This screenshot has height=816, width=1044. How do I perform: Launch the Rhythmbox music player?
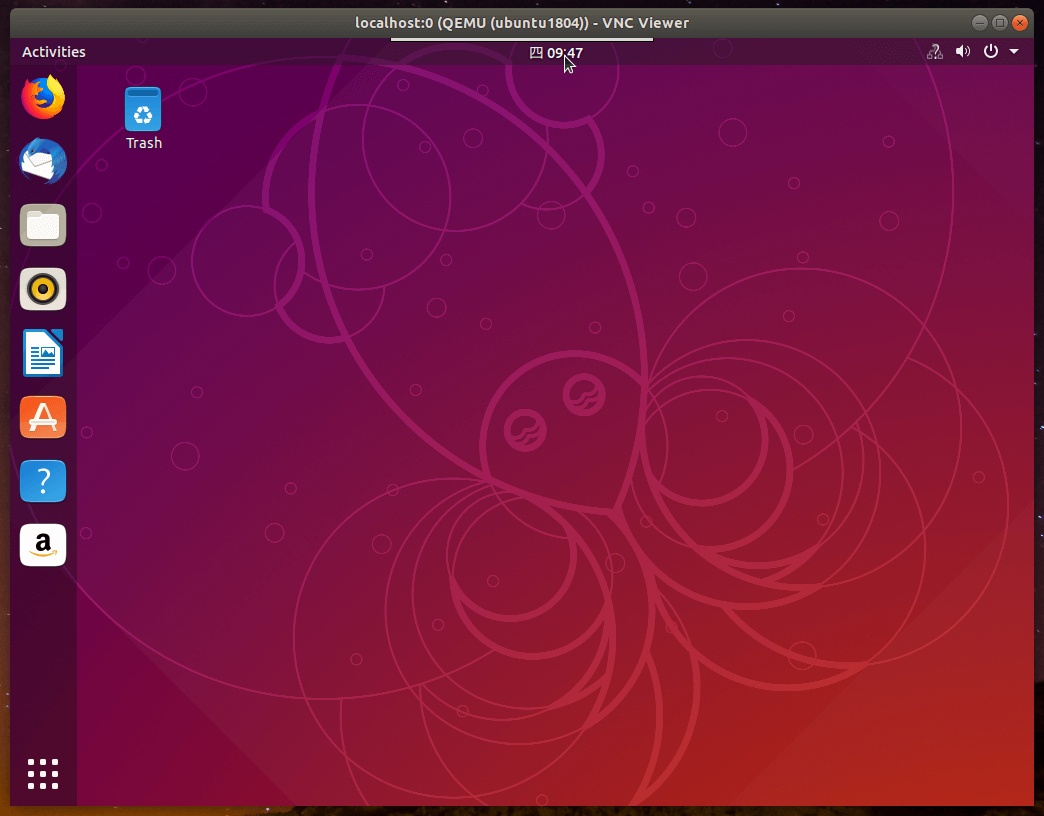pos(43,289)
